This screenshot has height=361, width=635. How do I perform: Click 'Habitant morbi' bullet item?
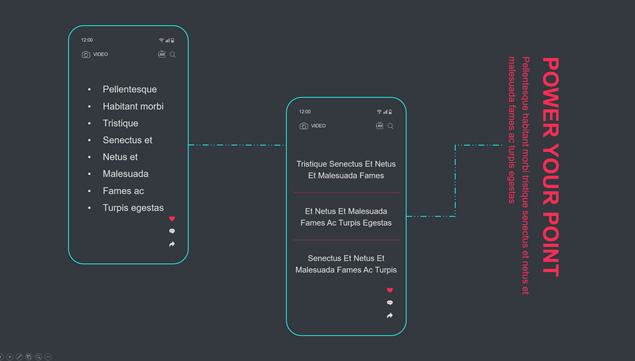[x=133, y=106]
